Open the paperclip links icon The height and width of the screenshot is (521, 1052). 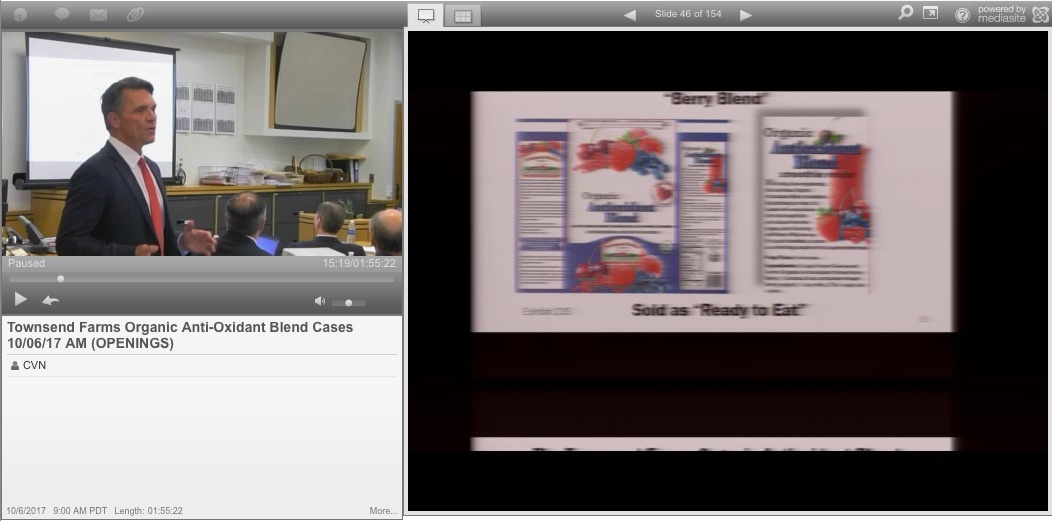point(136,15)
